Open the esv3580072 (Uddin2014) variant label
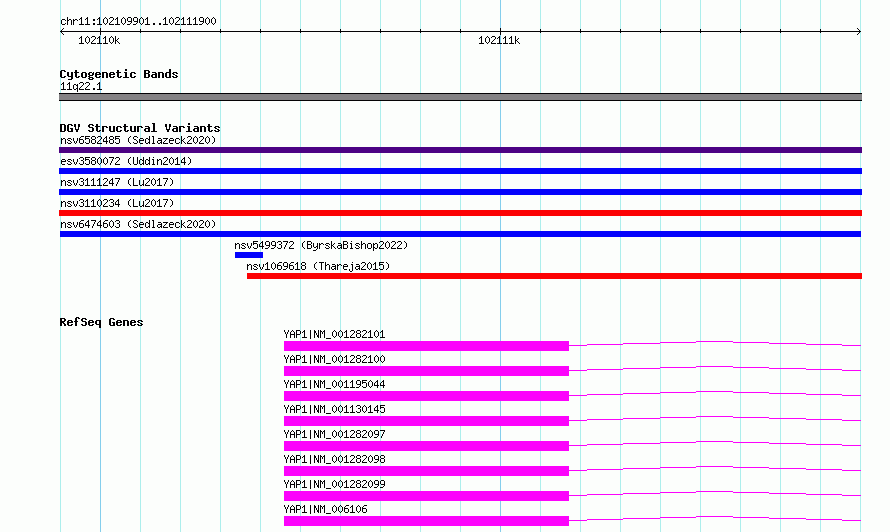This screenshot has width=890, height=532. coord(126,161)
